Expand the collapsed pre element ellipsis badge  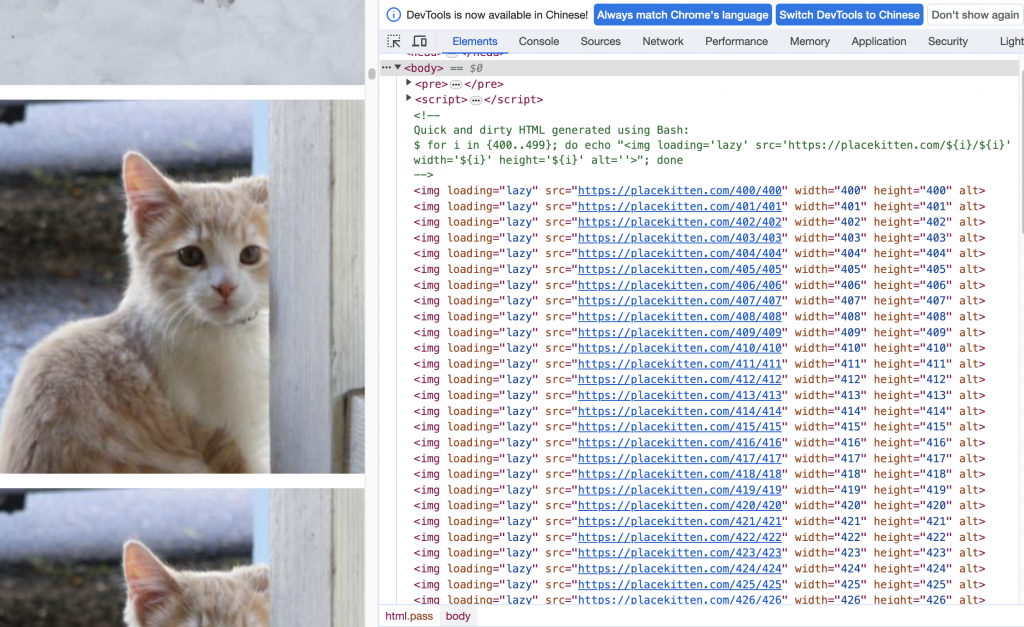point(456,84)
